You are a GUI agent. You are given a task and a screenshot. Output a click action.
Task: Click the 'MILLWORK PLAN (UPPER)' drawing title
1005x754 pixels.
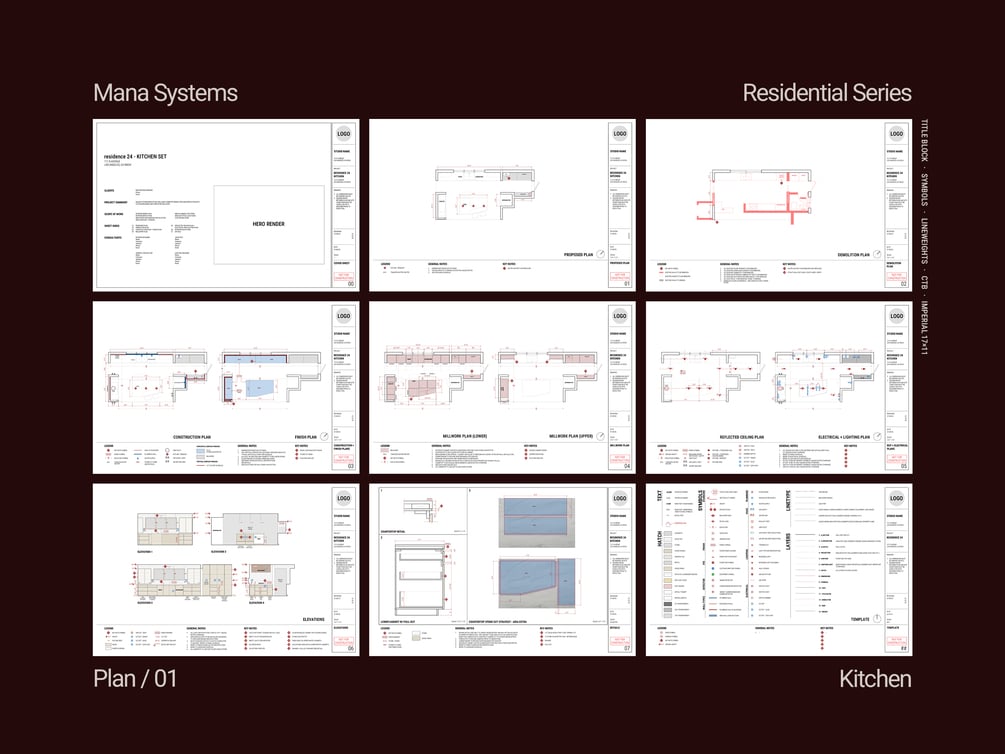click(x=571, y=436)
